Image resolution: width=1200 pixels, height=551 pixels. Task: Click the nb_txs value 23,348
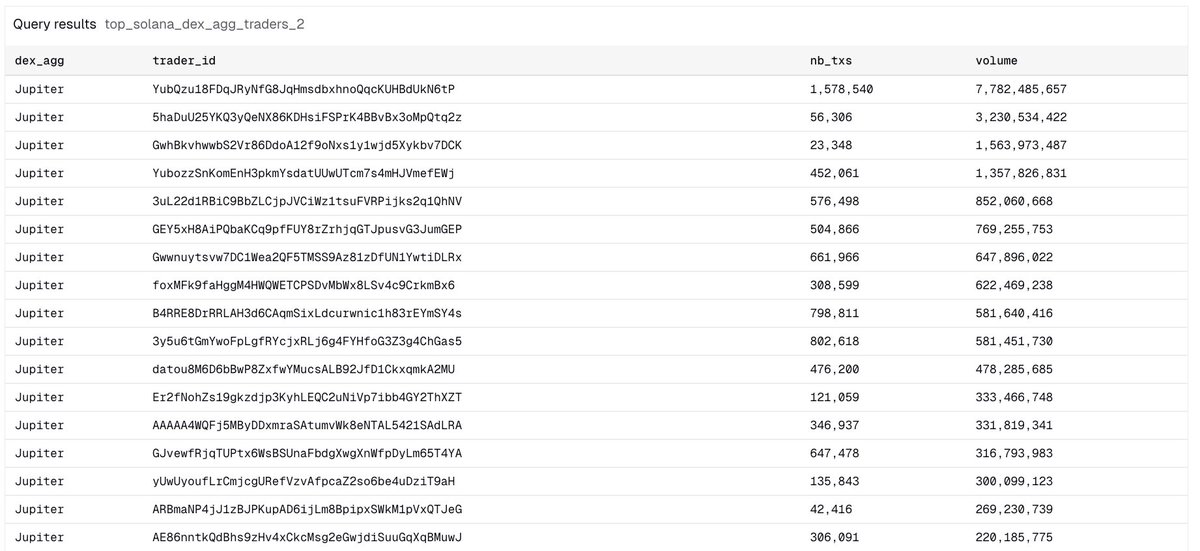pyautogui.click(x=831, y=145)
